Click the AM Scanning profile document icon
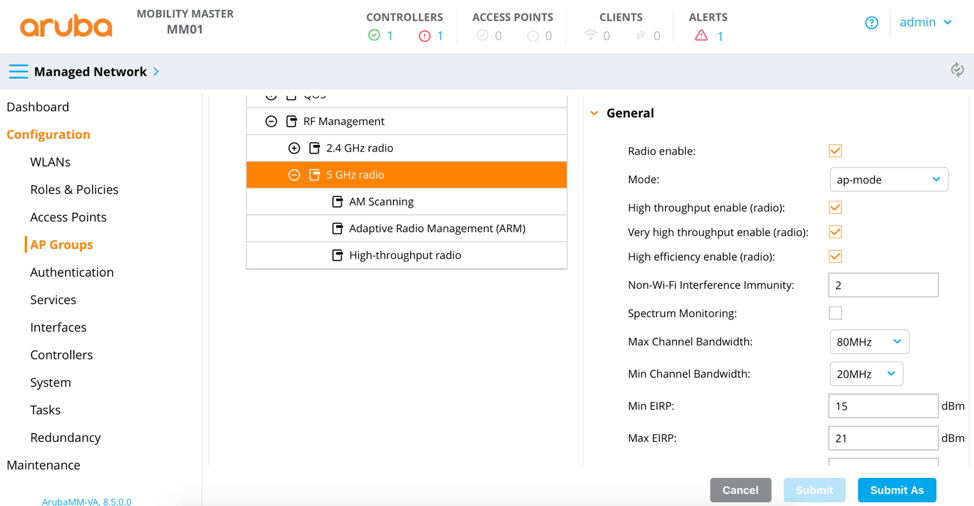This screenshot has height=506, width=974. coord(337,202)
